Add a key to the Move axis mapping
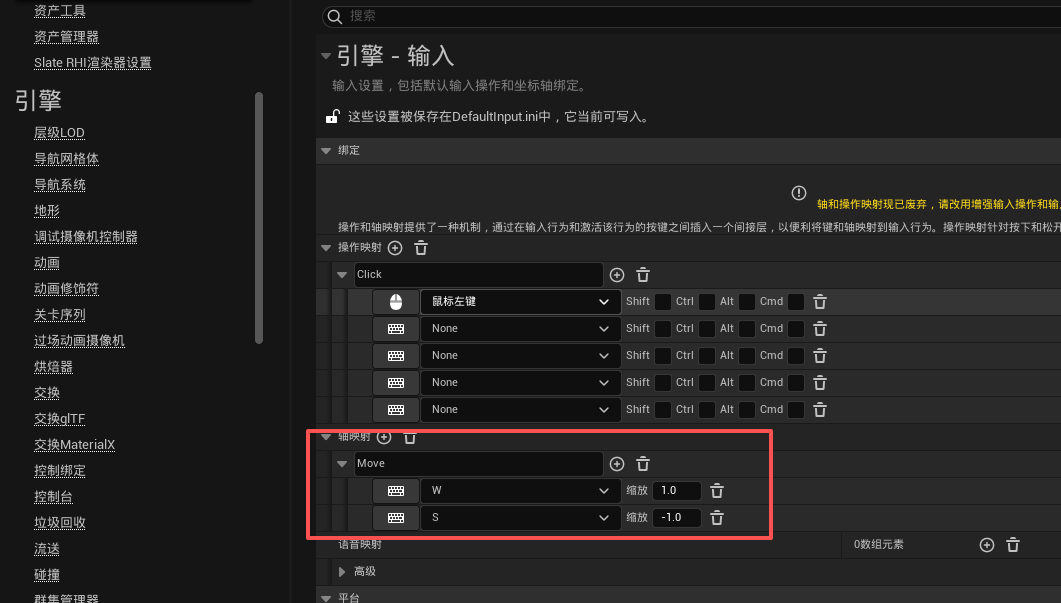The height and width of the screenshot is (603, 1061). coord(616,464)
